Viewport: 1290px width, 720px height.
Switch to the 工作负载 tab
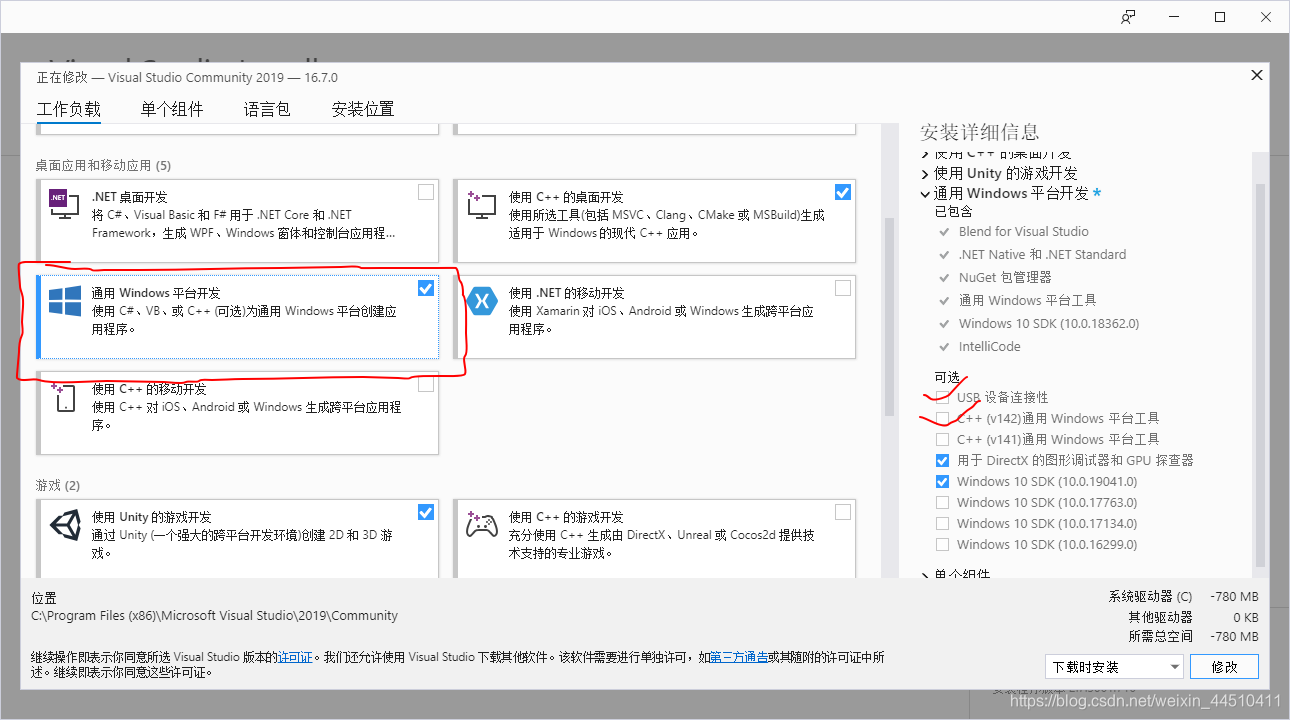click(69, 109)
